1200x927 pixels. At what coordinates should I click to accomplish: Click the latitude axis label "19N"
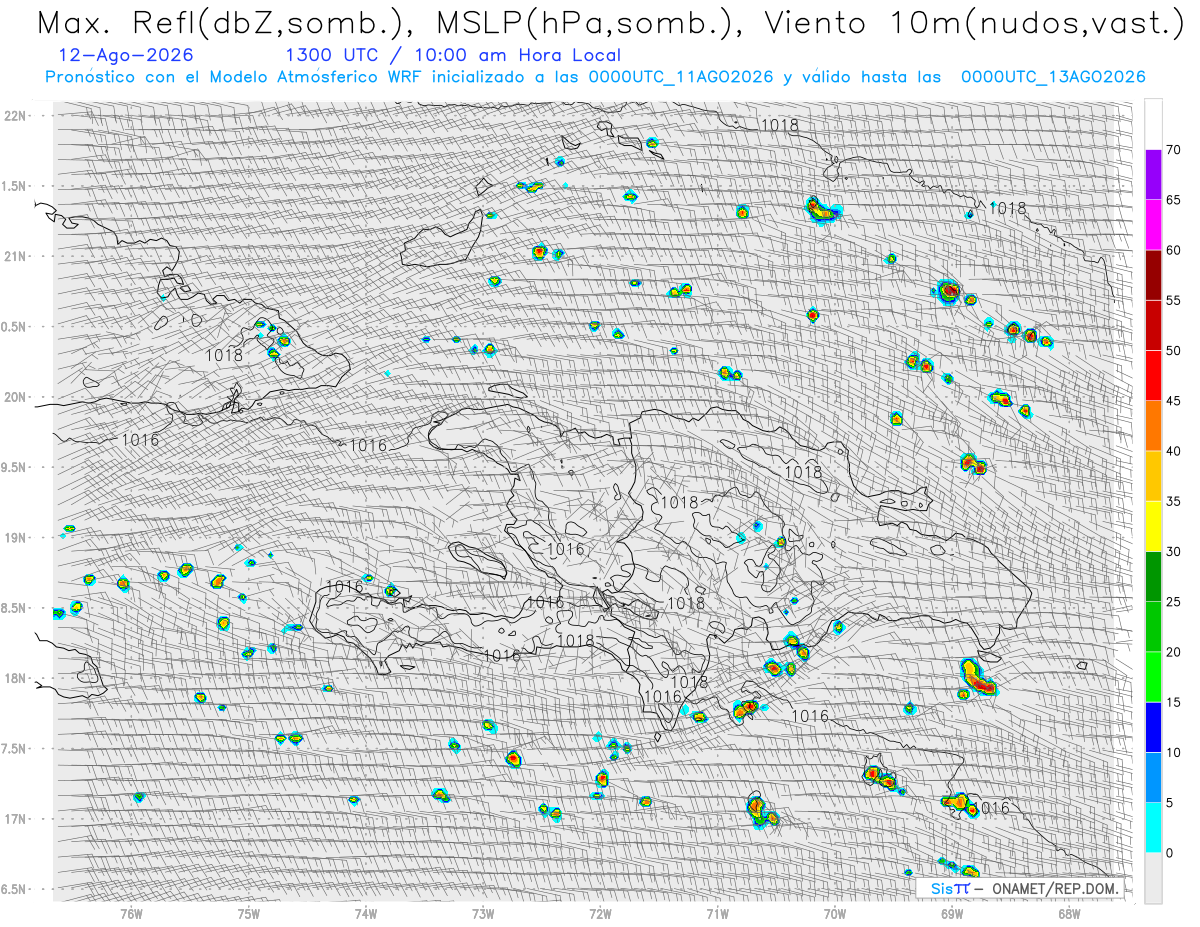(16, 537)
